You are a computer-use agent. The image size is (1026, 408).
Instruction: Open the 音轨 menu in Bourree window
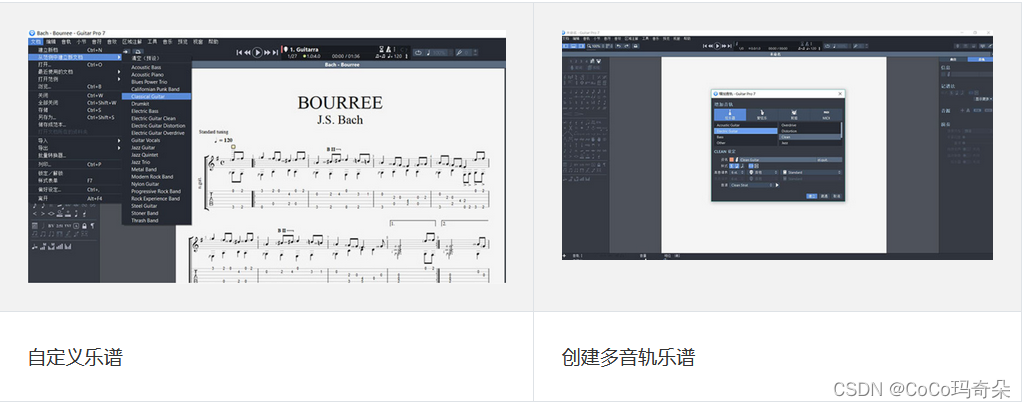point(66,41)
